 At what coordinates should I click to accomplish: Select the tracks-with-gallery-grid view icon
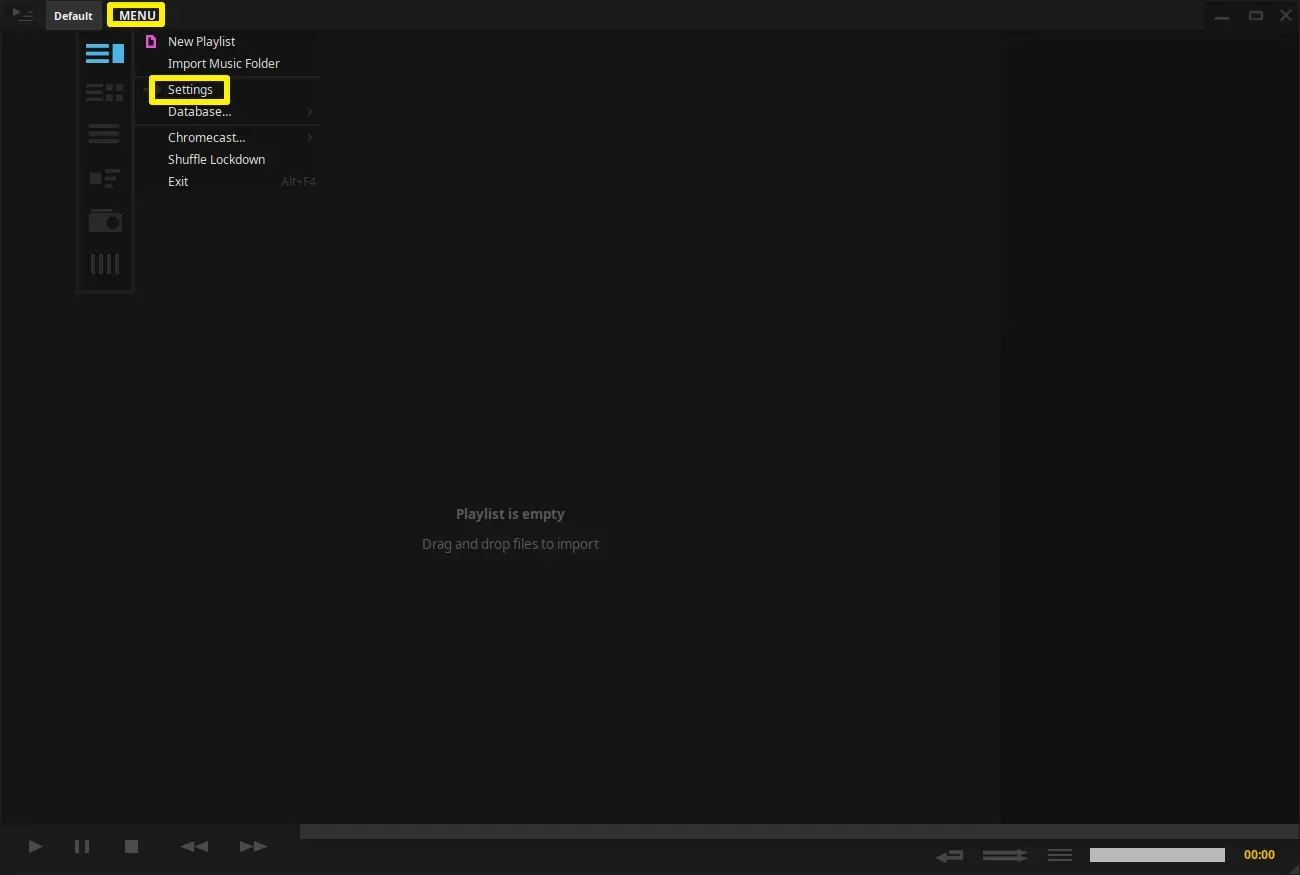point(105,93)
